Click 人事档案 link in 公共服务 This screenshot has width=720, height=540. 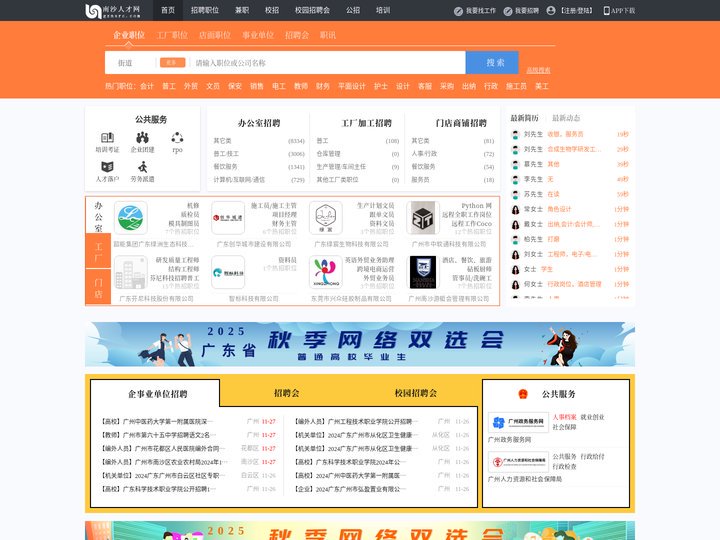pos(564,417)
